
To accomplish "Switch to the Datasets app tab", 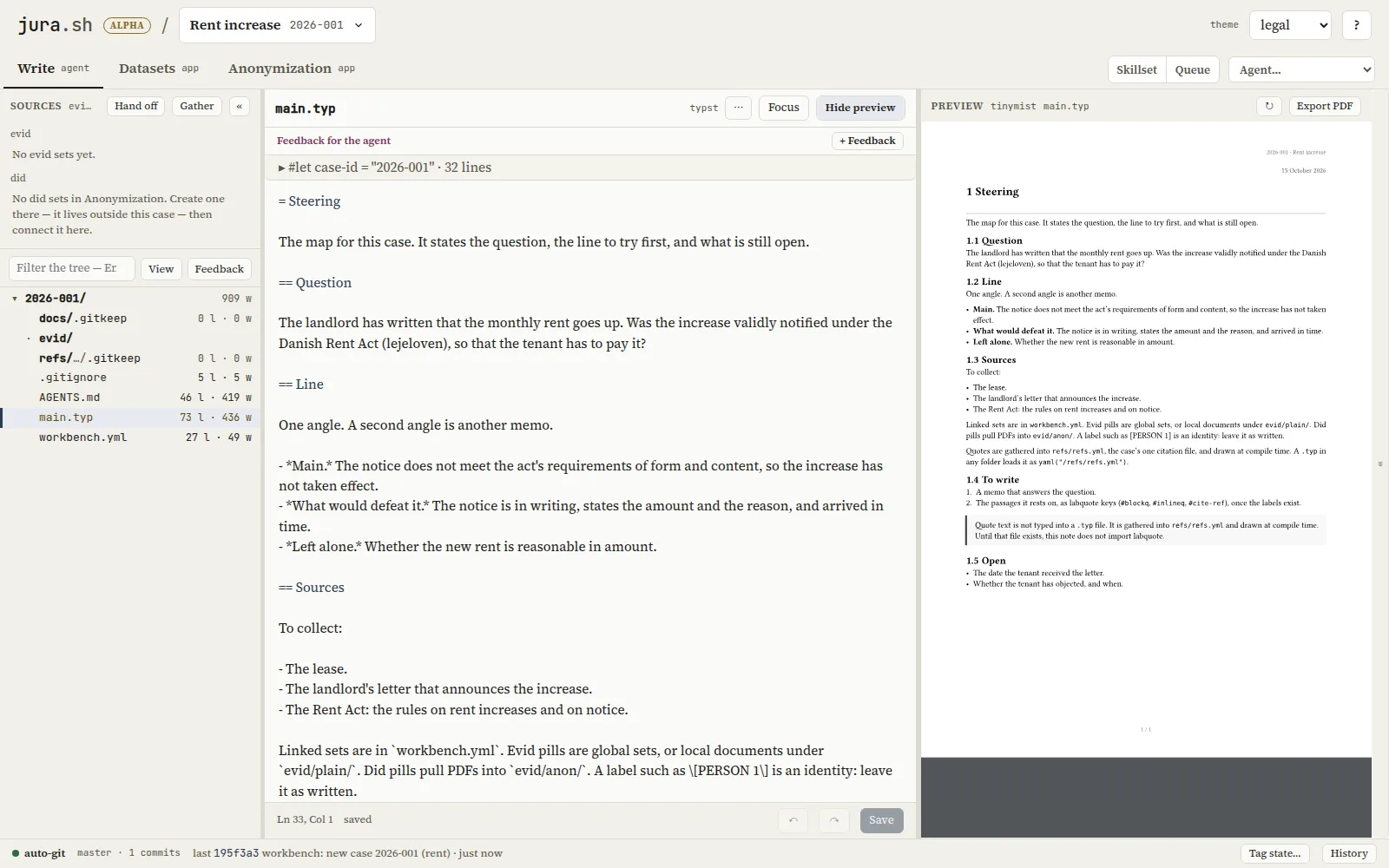I will pos(159,69).
